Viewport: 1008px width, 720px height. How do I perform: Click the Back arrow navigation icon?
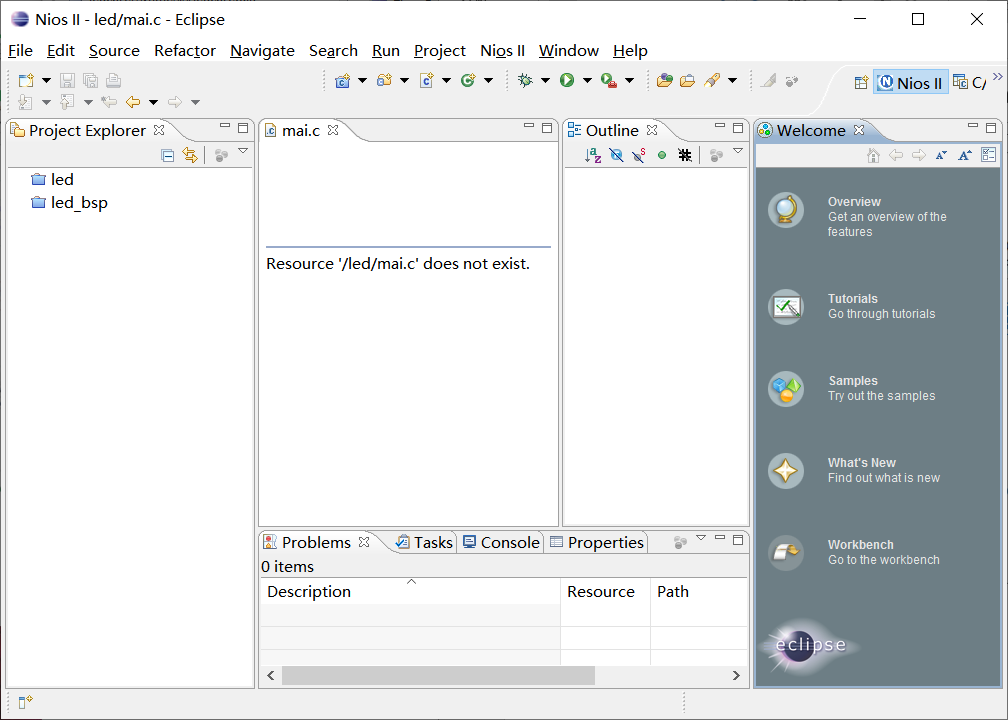[132, 102]
